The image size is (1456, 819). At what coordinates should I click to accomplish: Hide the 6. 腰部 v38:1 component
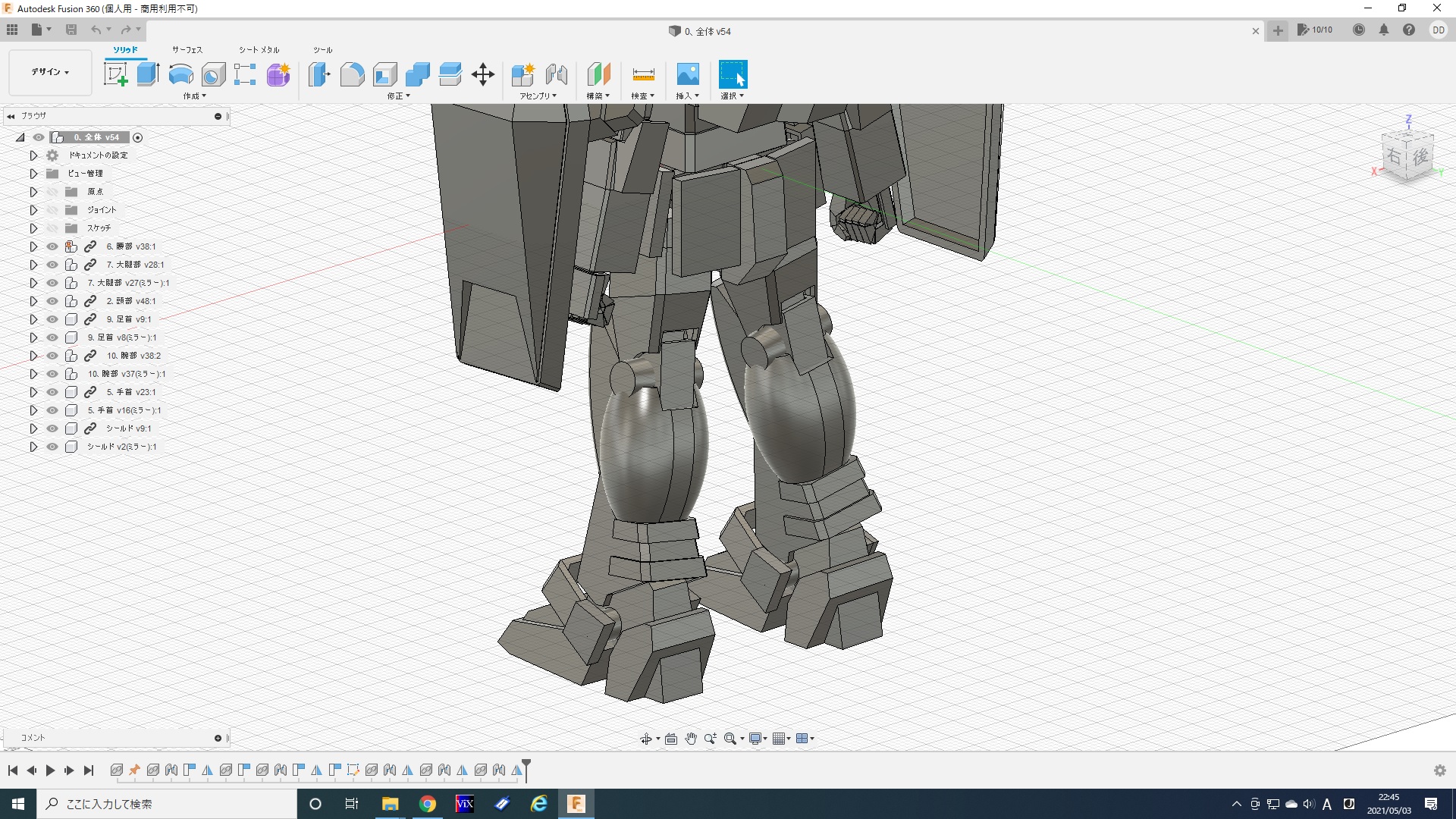[52, 246]
